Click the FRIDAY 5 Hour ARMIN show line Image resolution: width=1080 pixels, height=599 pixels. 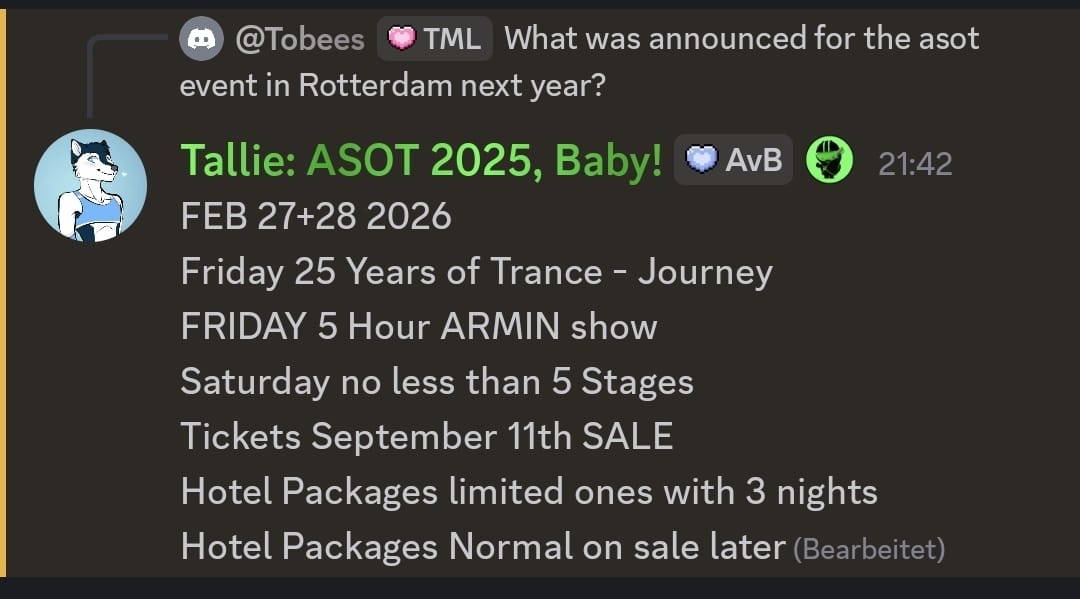click(419, 327)
